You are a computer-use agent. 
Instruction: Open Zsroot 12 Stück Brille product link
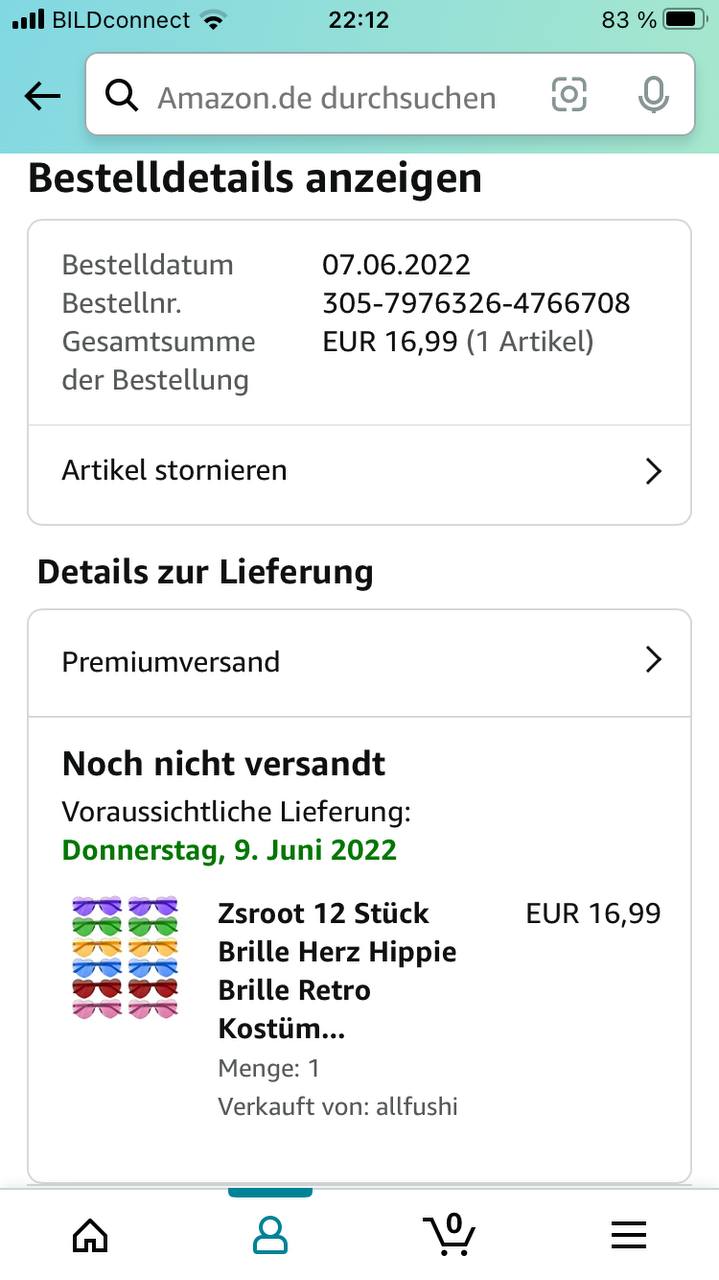point(337,970)
